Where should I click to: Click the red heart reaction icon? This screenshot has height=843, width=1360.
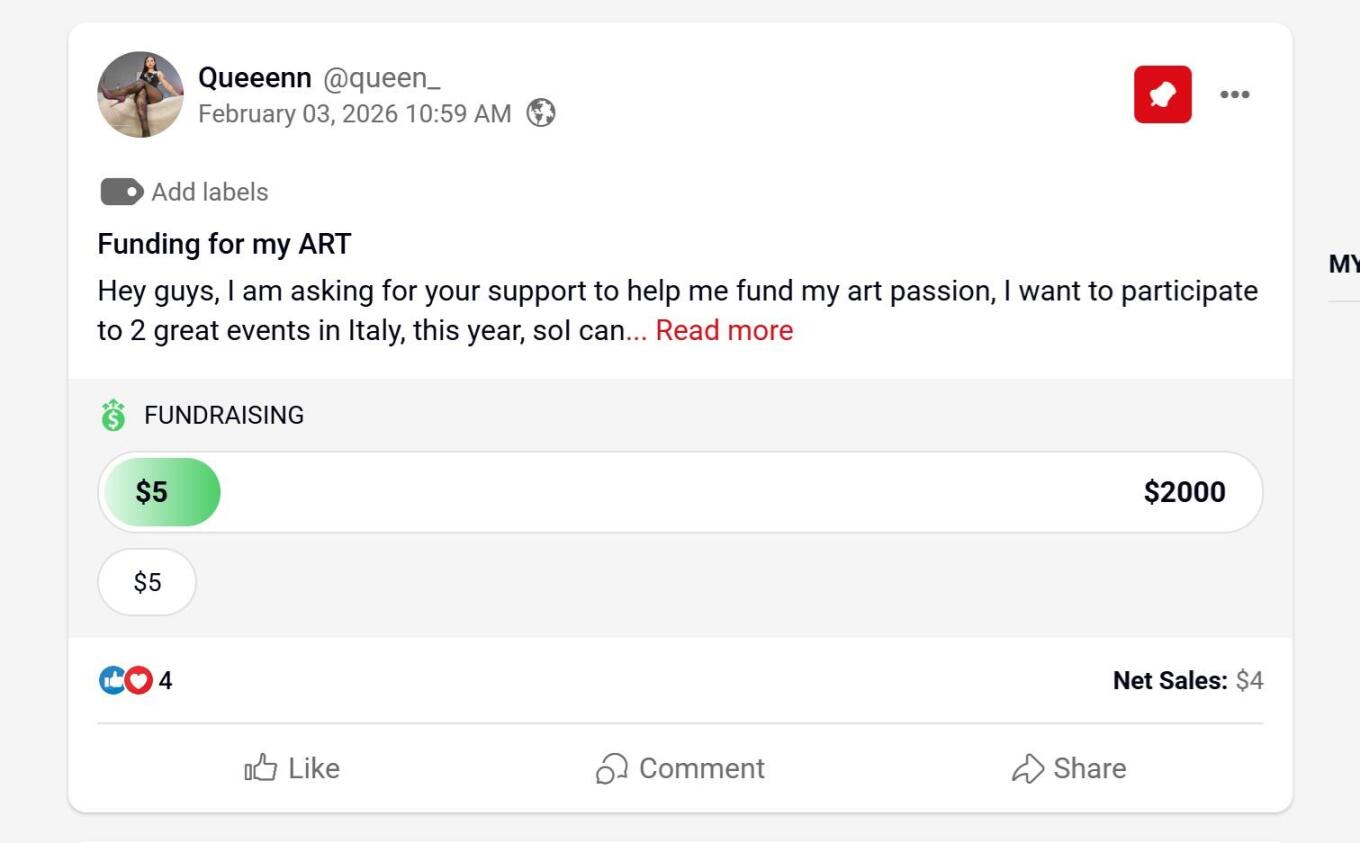(x=139, y=681)
